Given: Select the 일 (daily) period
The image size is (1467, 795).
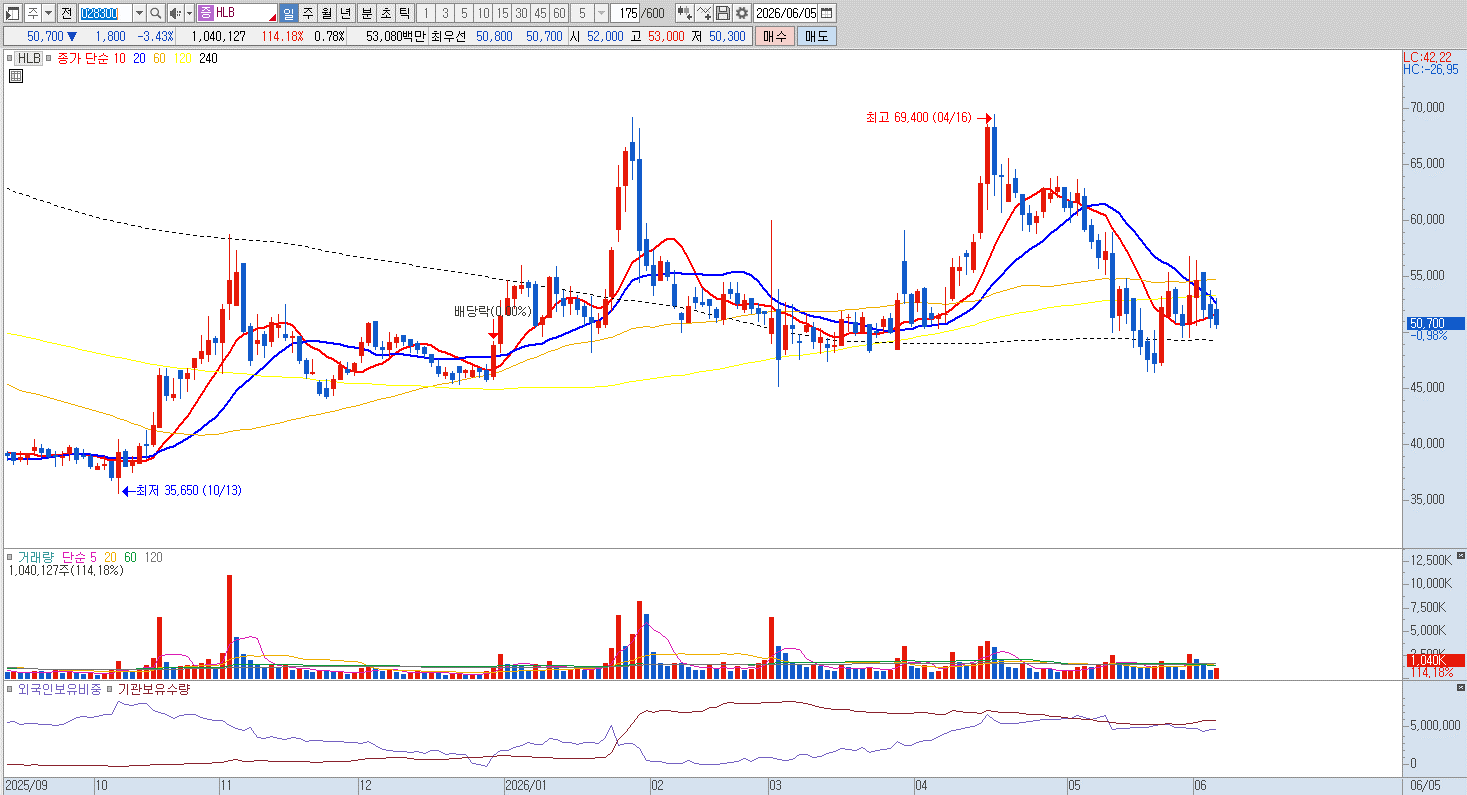Looking at the screenshot, I should [x=288, y=13].
